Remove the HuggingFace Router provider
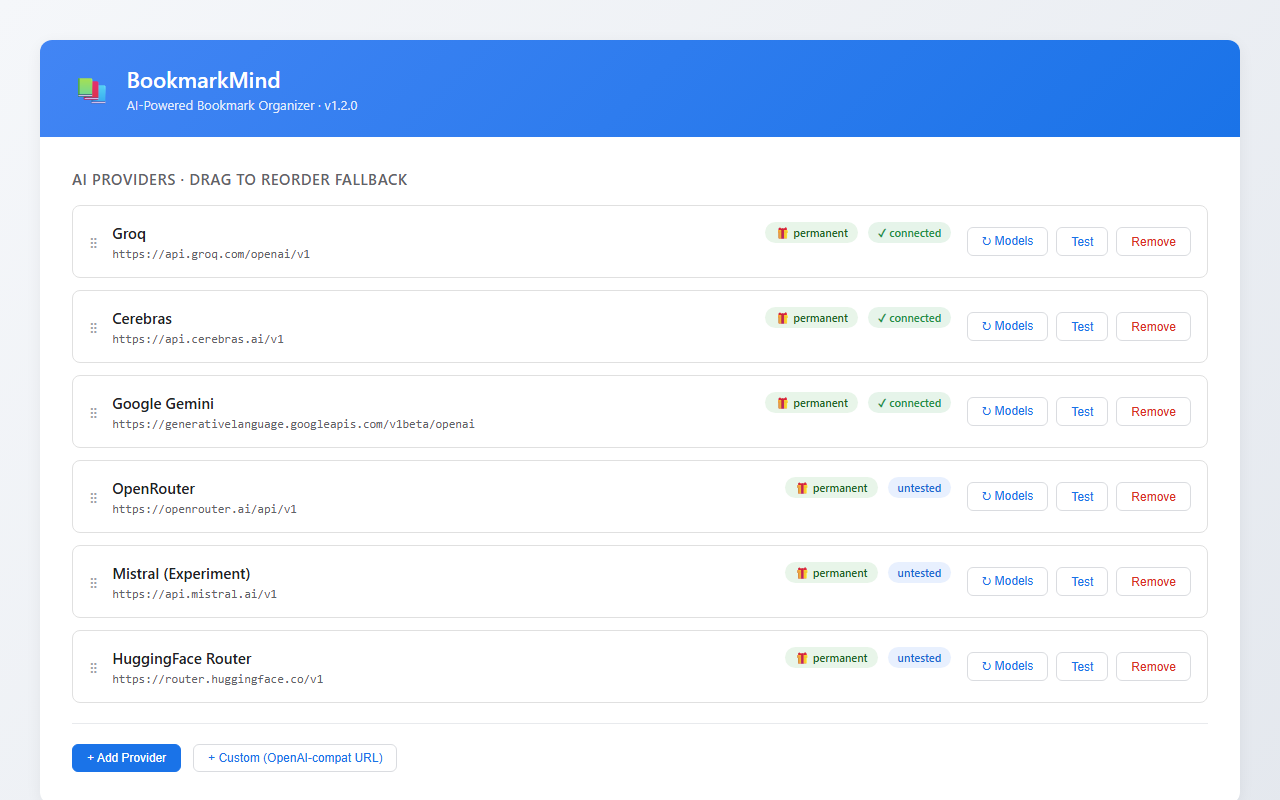 click(x=1153, y=666)
